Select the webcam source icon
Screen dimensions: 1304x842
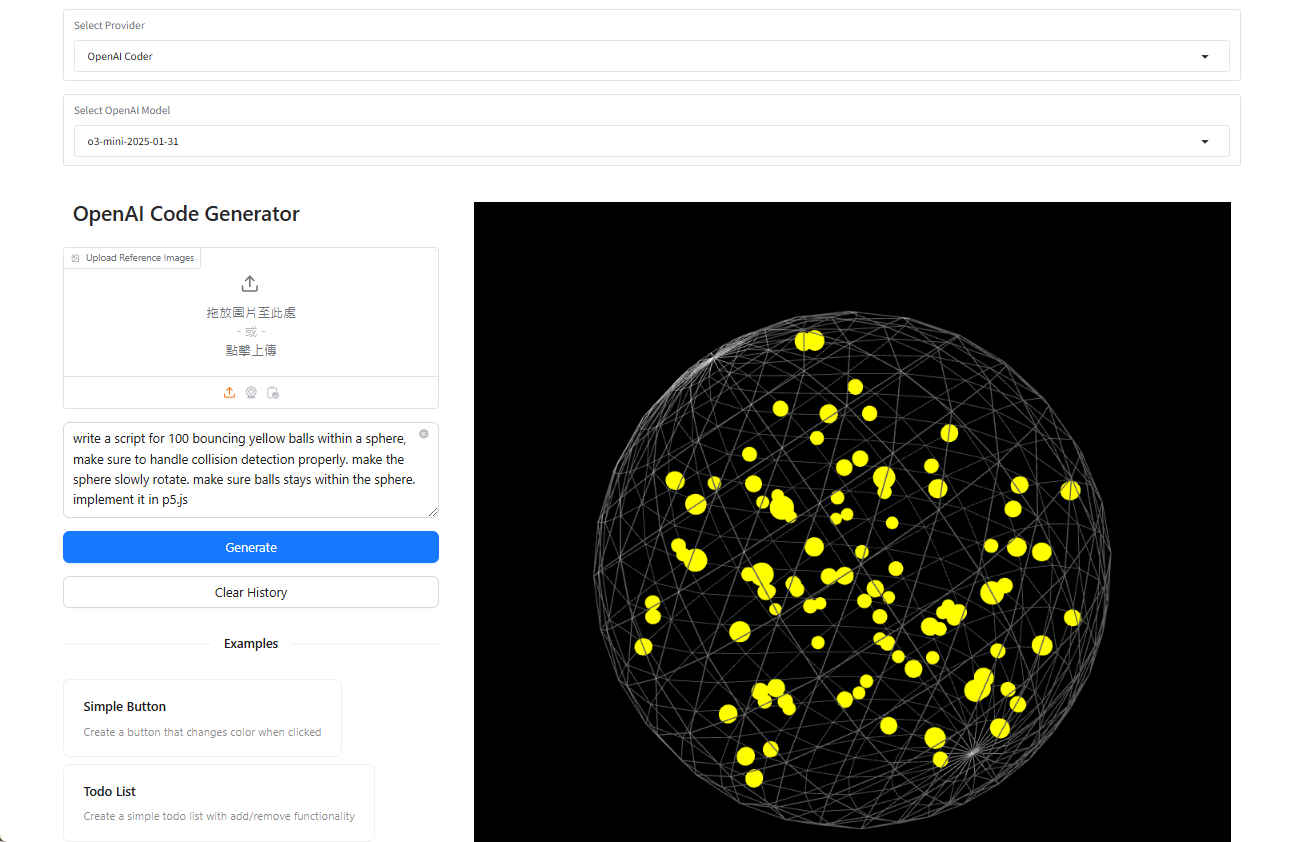[x=251, y=393]
